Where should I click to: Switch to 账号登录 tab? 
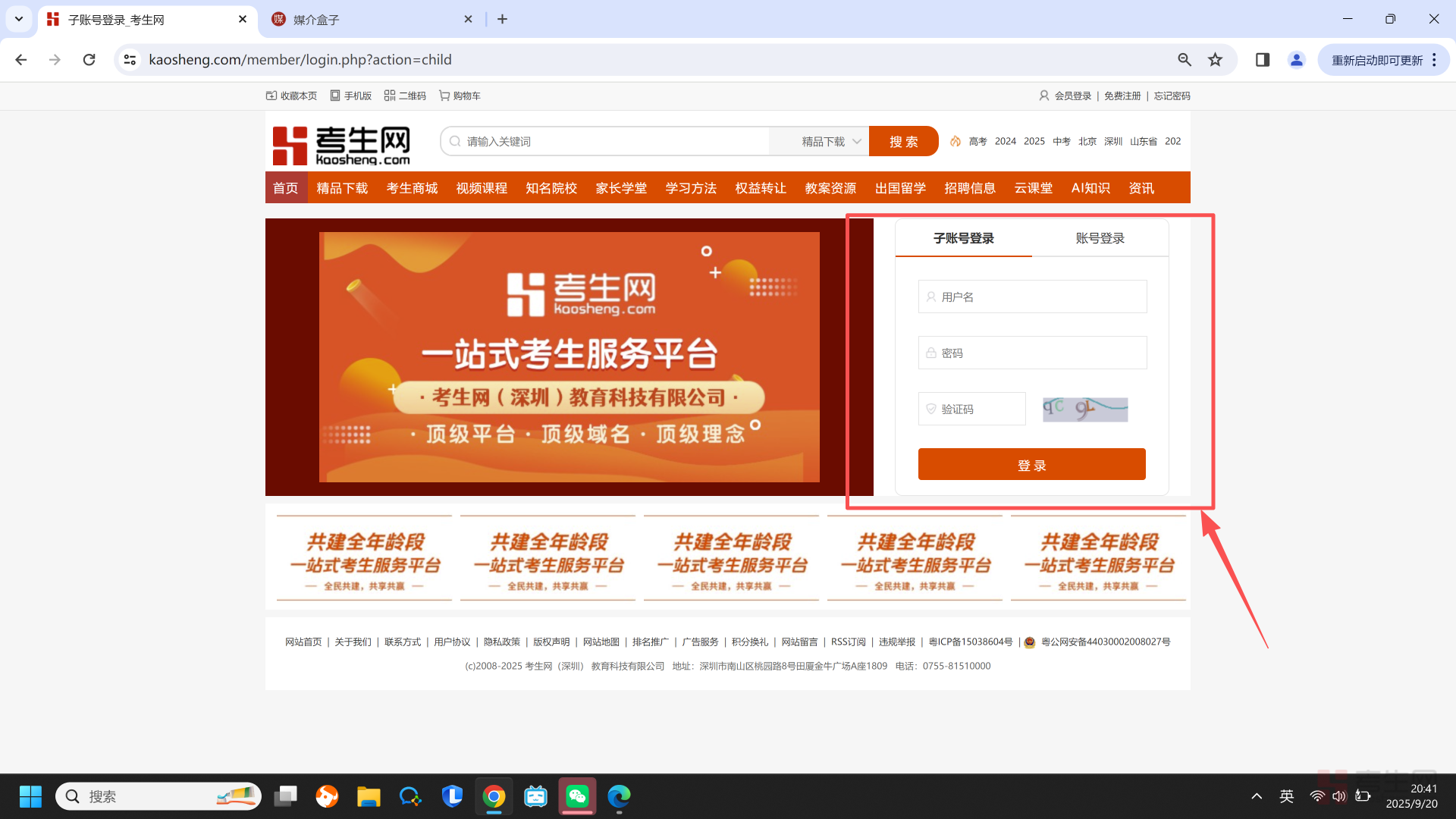pyautogui.click(x=1100, y=238)
